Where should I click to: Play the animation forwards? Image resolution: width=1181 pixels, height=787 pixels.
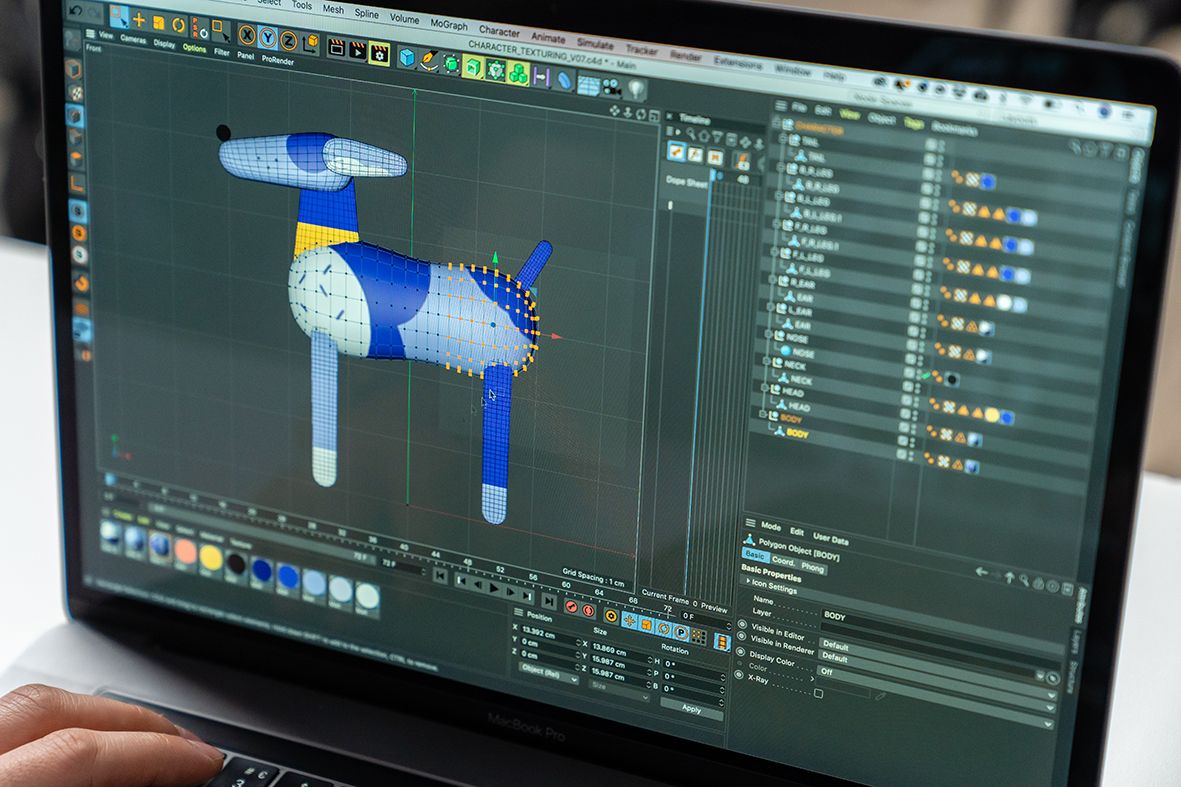point(494,588)
